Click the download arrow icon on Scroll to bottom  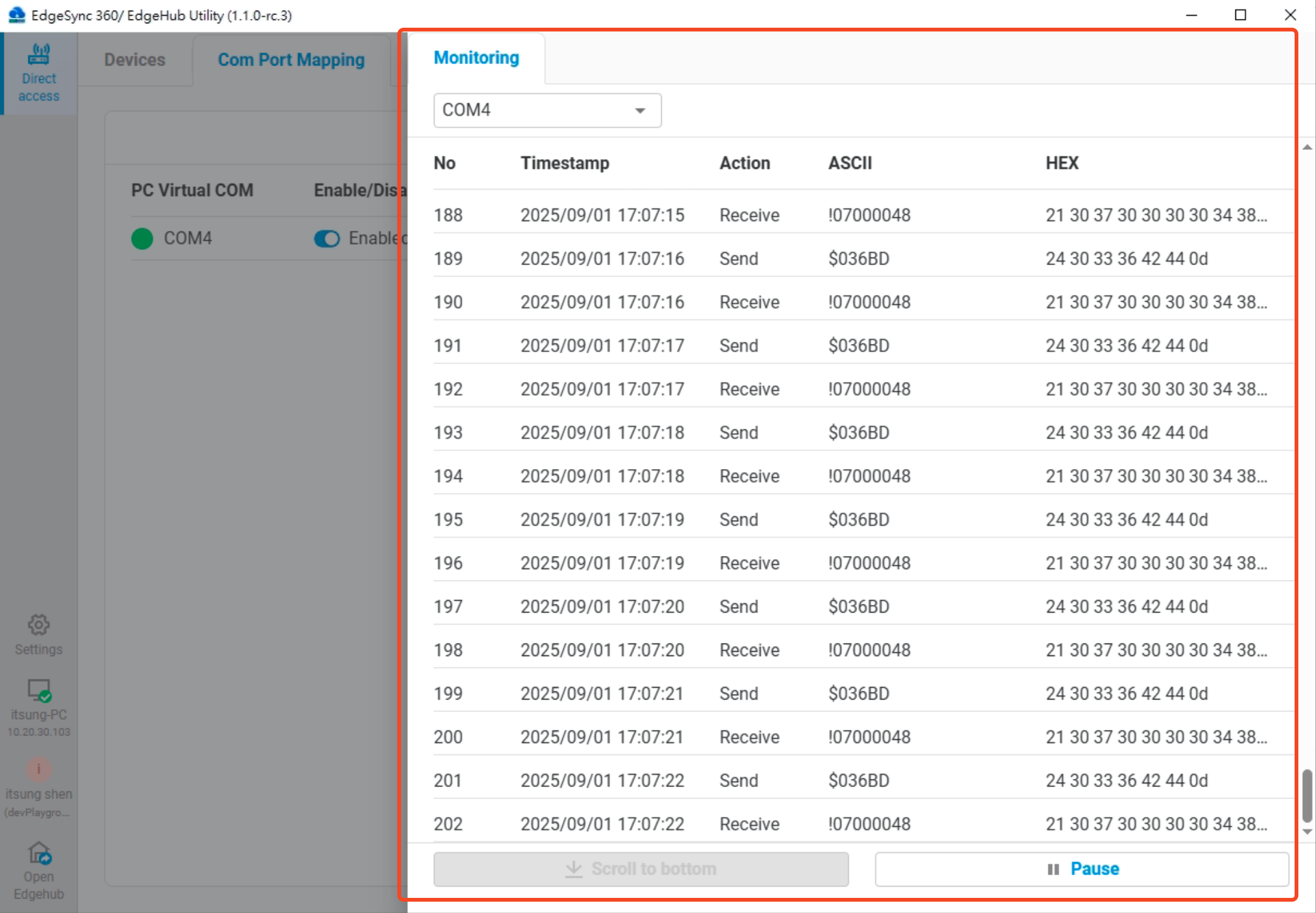574,868
